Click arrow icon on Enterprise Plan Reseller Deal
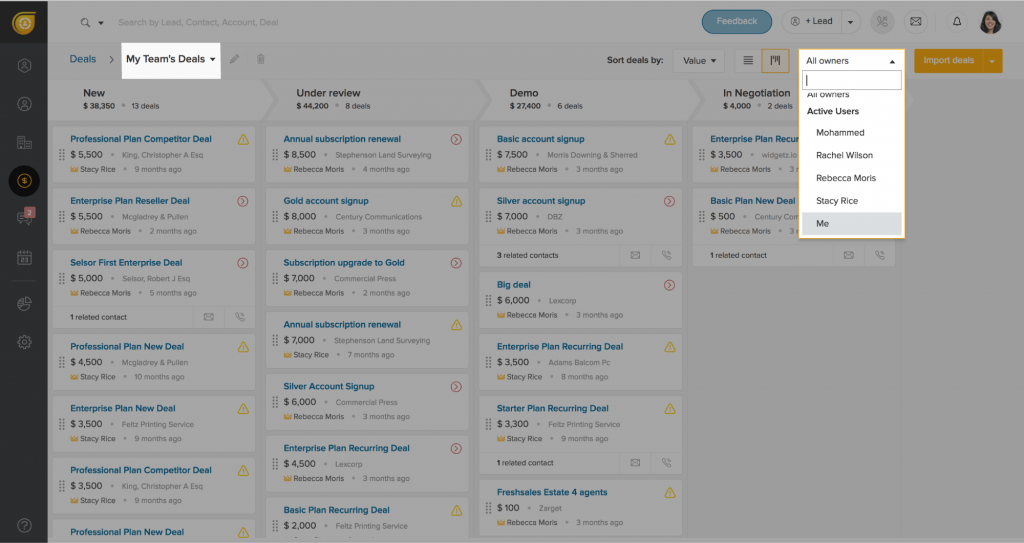This screenshot has height=543, width=1024. coord(242,201)
